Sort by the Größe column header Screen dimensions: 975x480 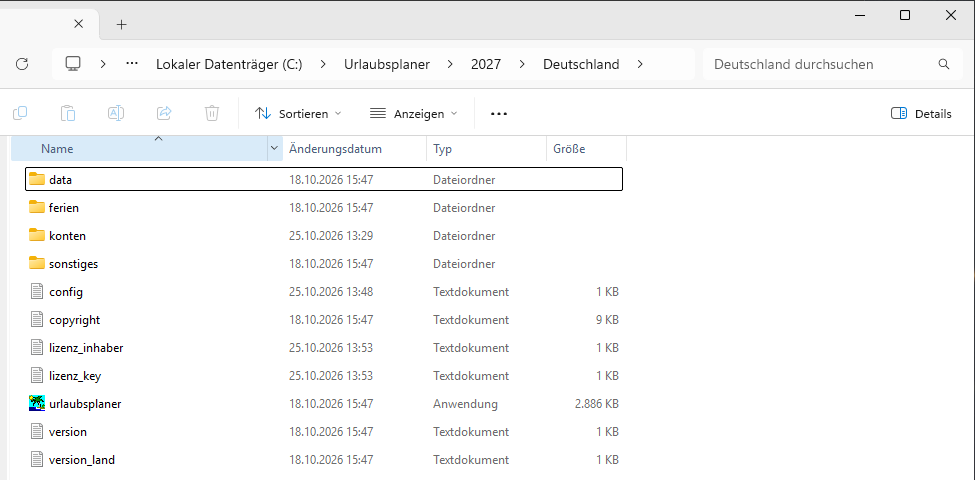(586, 149)
